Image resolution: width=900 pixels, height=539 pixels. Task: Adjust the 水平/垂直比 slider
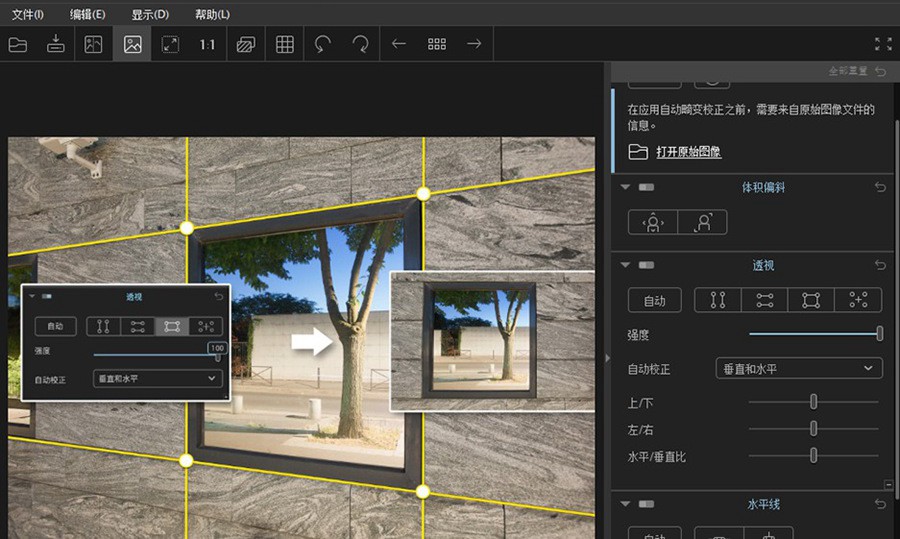(x=813, y=456)
